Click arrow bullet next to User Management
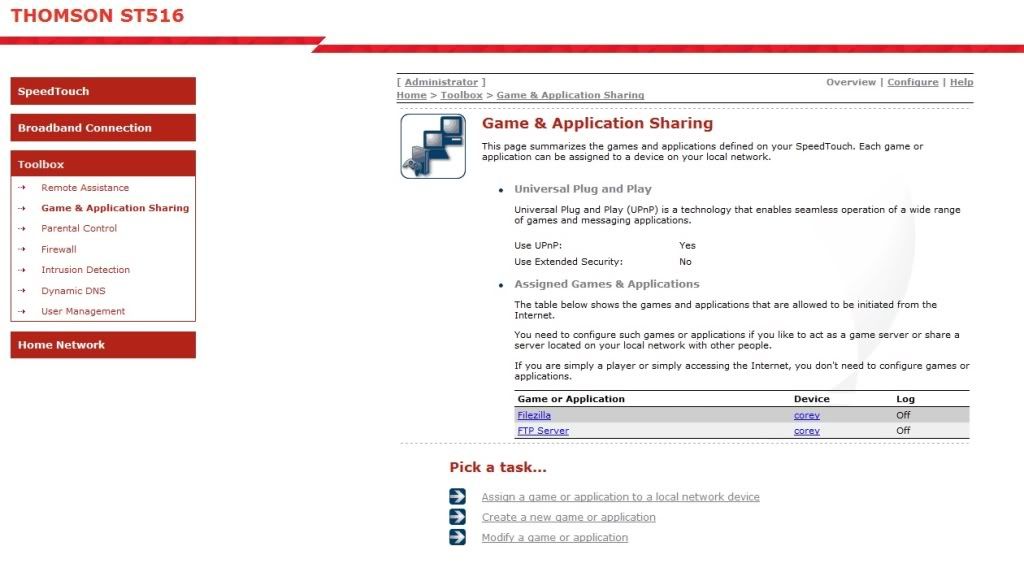Viewport: 1024px width, 585px height. (x=22, y=311)
